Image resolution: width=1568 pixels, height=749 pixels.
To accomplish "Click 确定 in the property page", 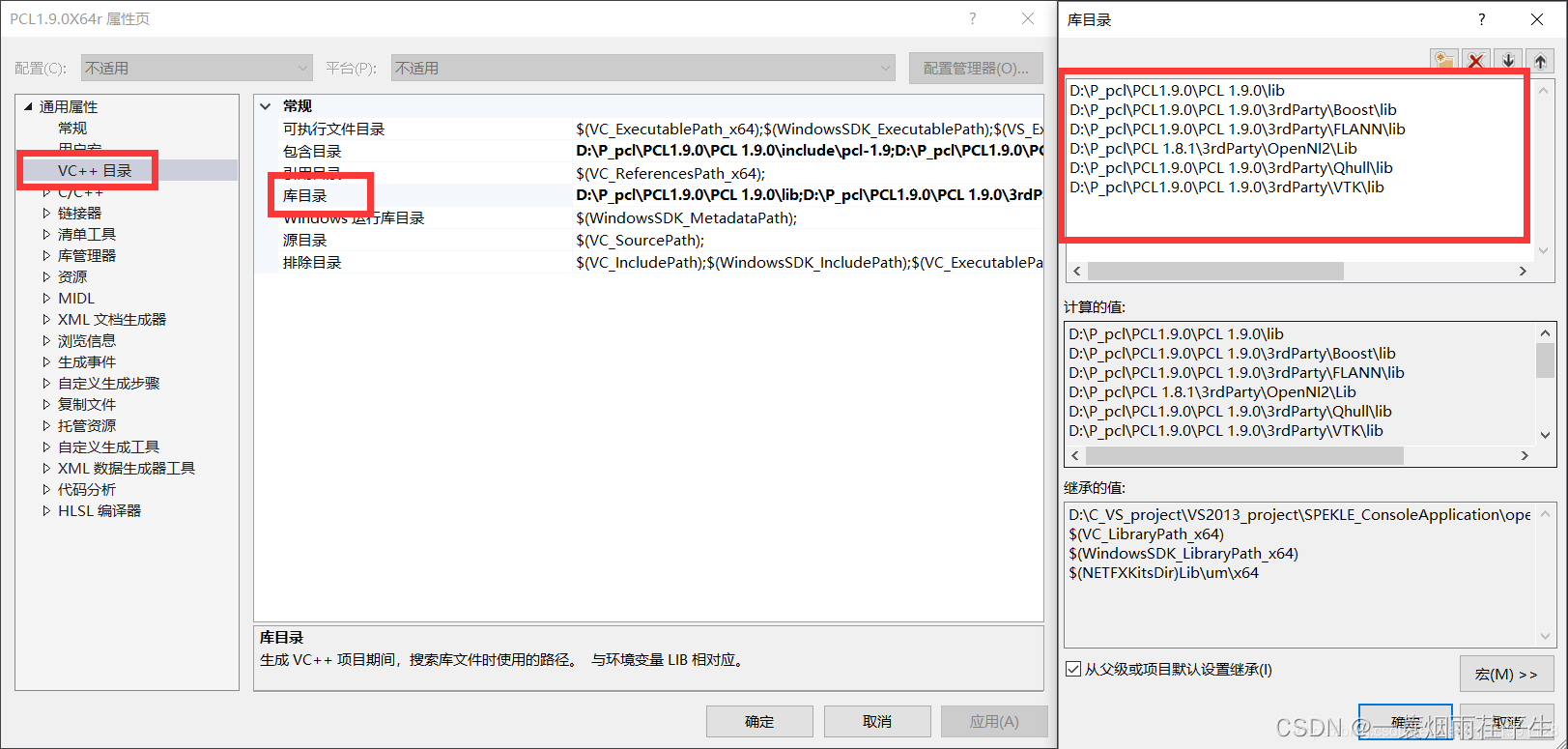I will coord(759,721).
